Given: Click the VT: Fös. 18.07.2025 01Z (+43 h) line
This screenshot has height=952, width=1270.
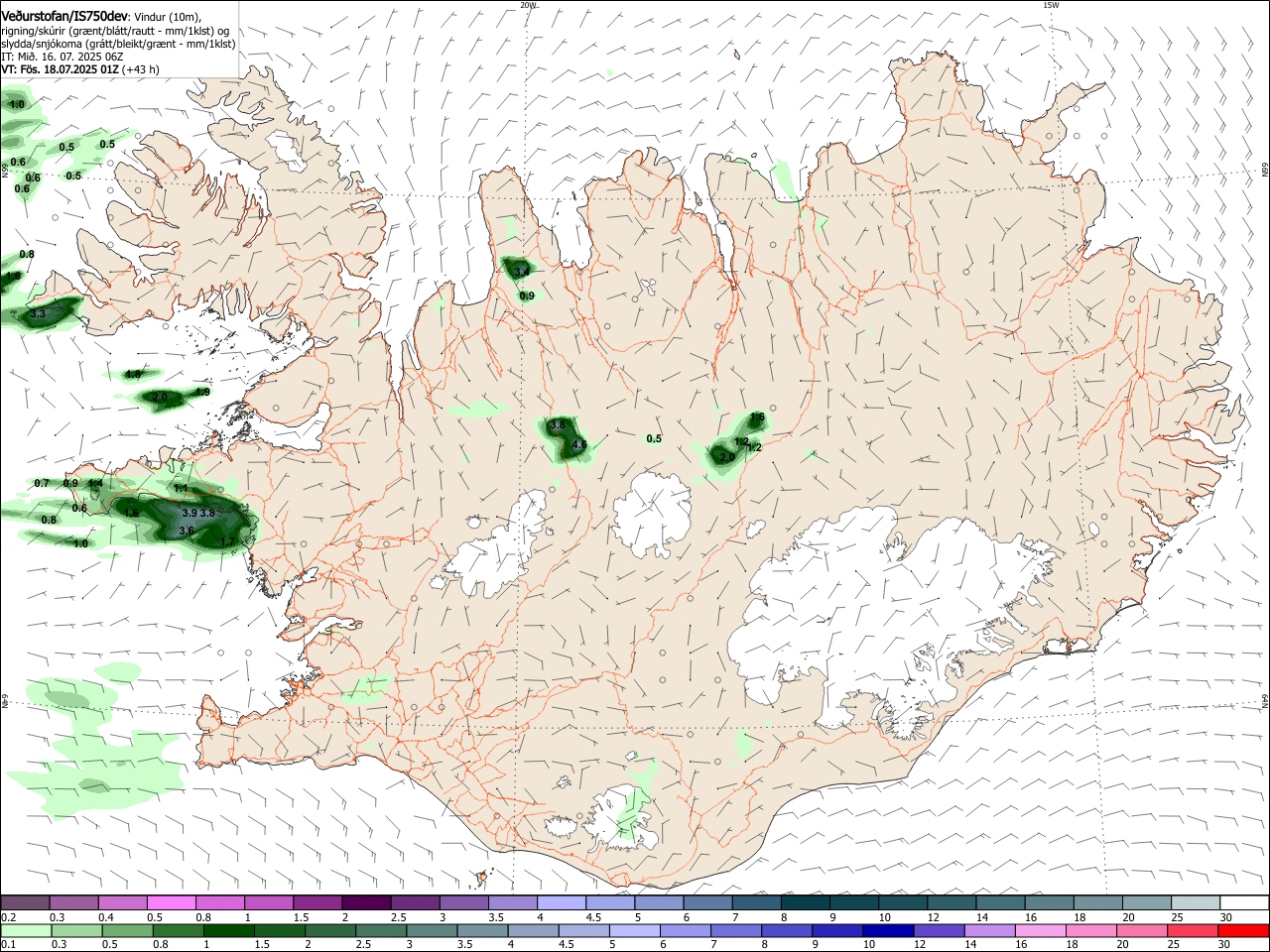Looking at the screenshot, I should coord(80,69).
